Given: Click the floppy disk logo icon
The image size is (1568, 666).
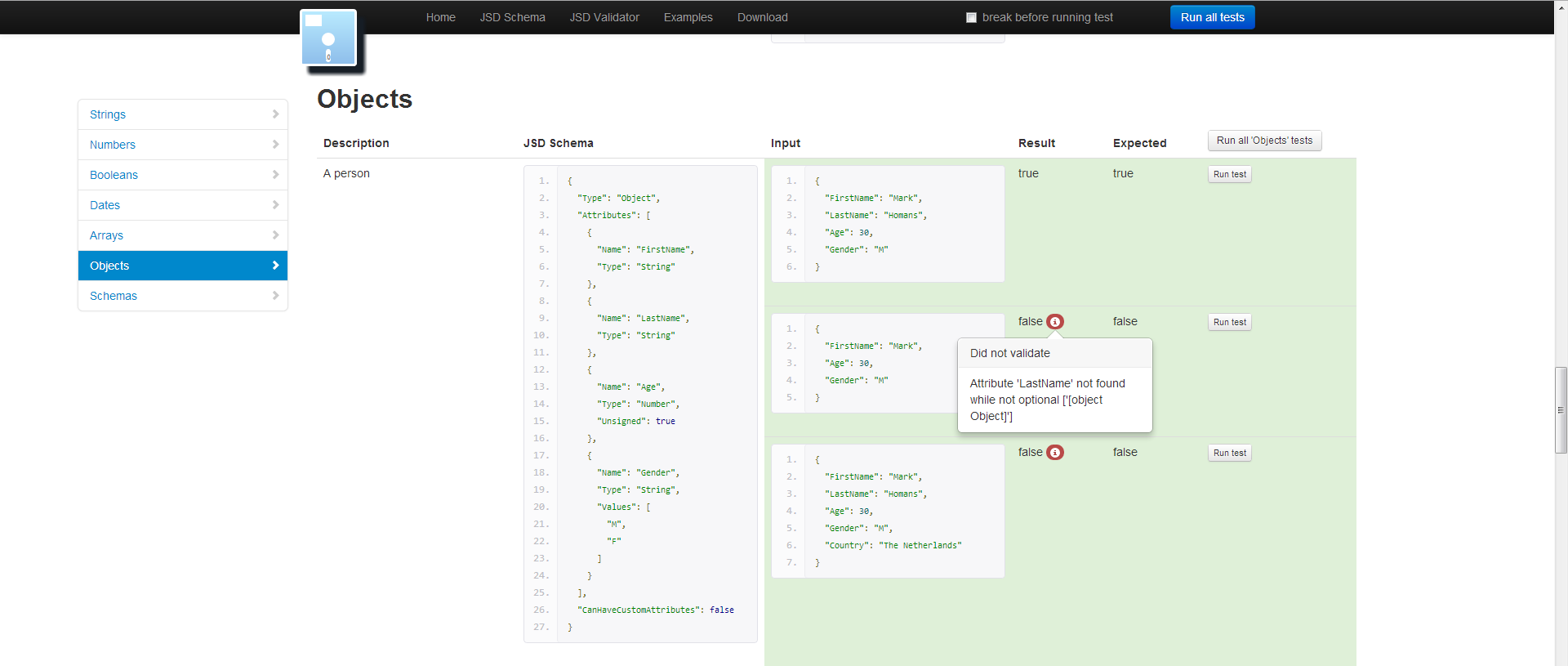Looking at the screenshot, I should tap(328, 38).
